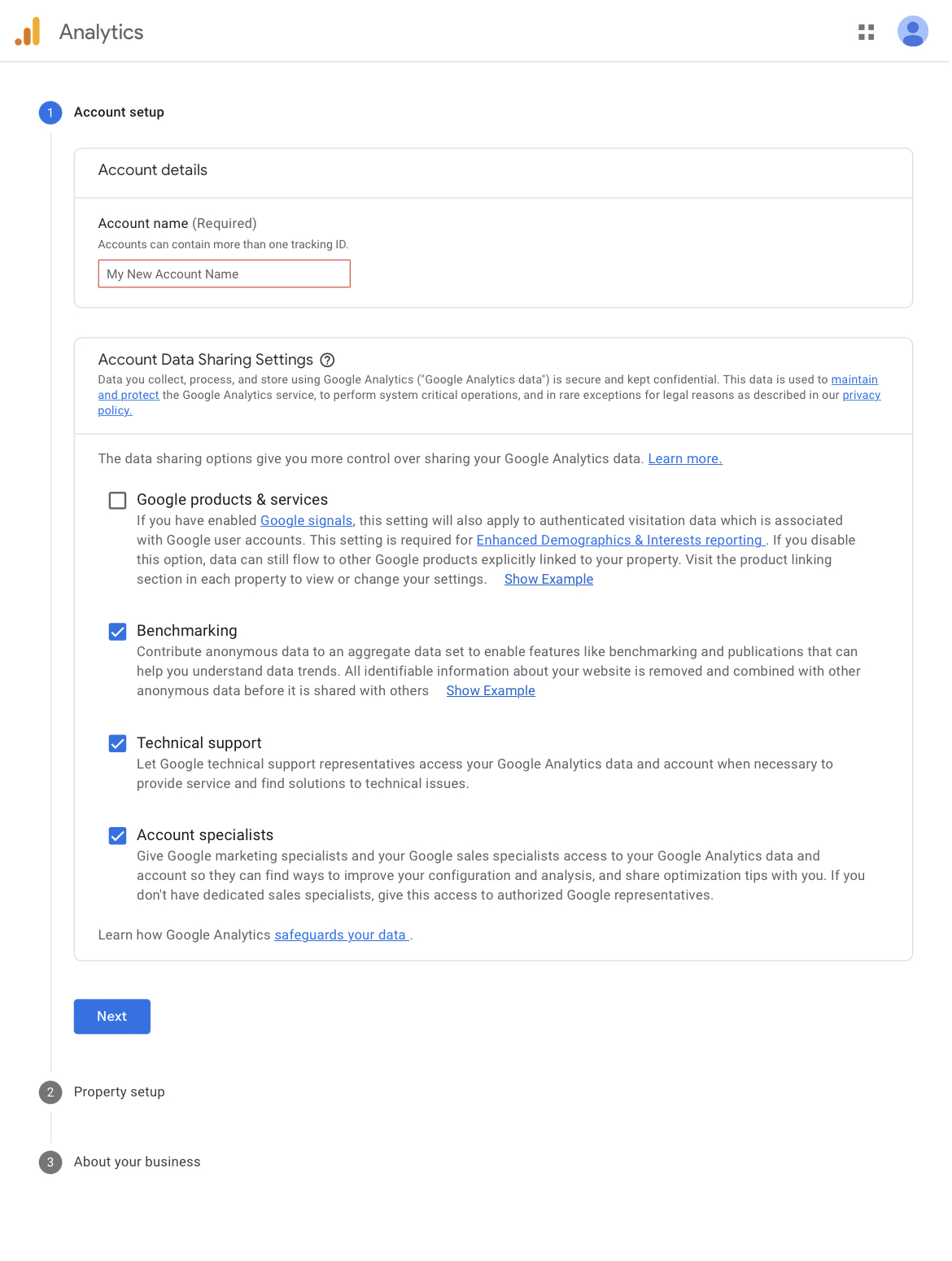
Task: Uncheck the Benchmarking checkbox
Action: click(118, 632)
